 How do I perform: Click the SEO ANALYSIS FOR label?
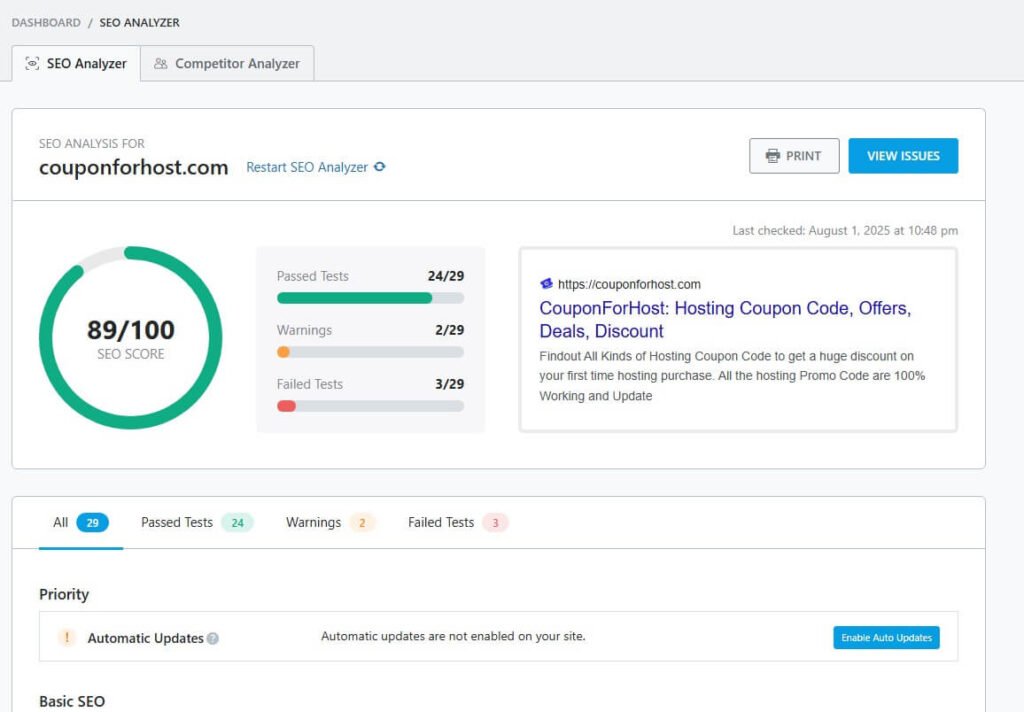click(x=92, y=143)
